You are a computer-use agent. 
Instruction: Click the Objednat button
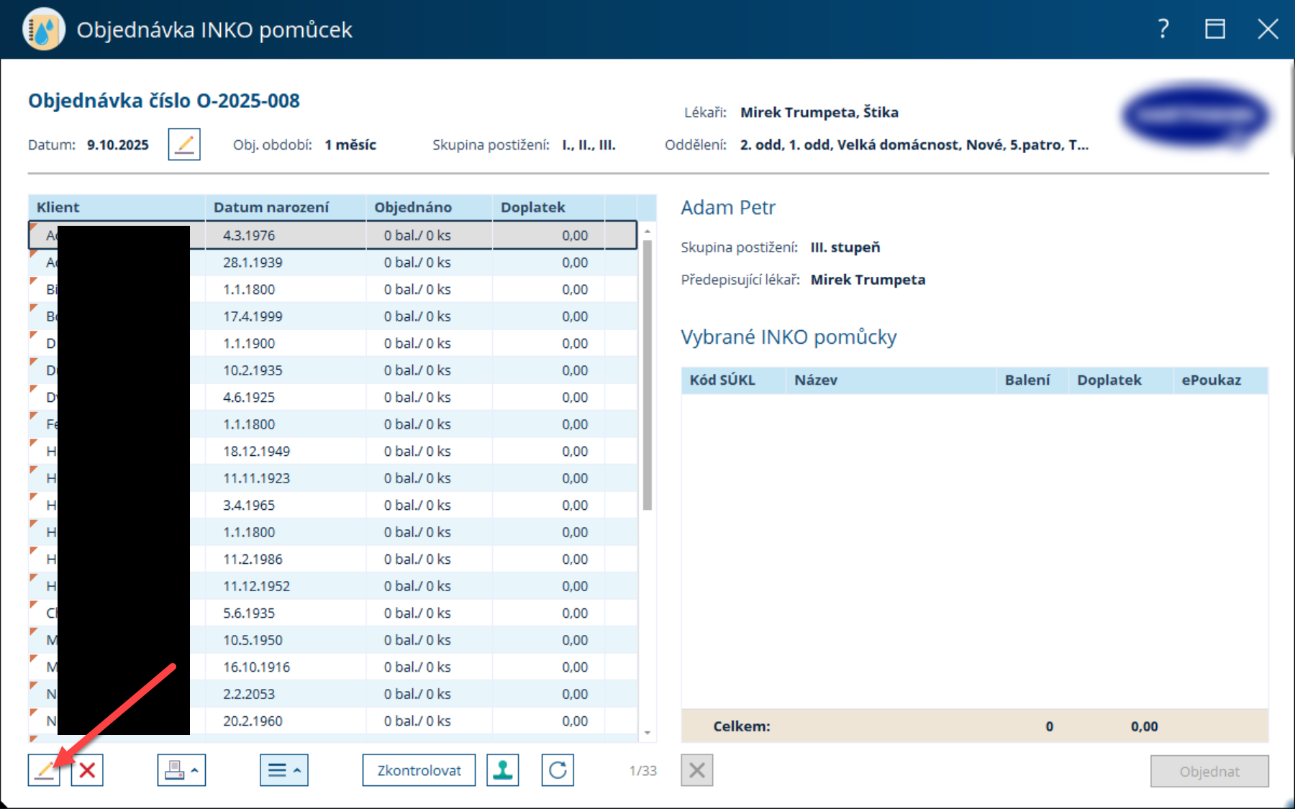click(x=1210, y=771)
